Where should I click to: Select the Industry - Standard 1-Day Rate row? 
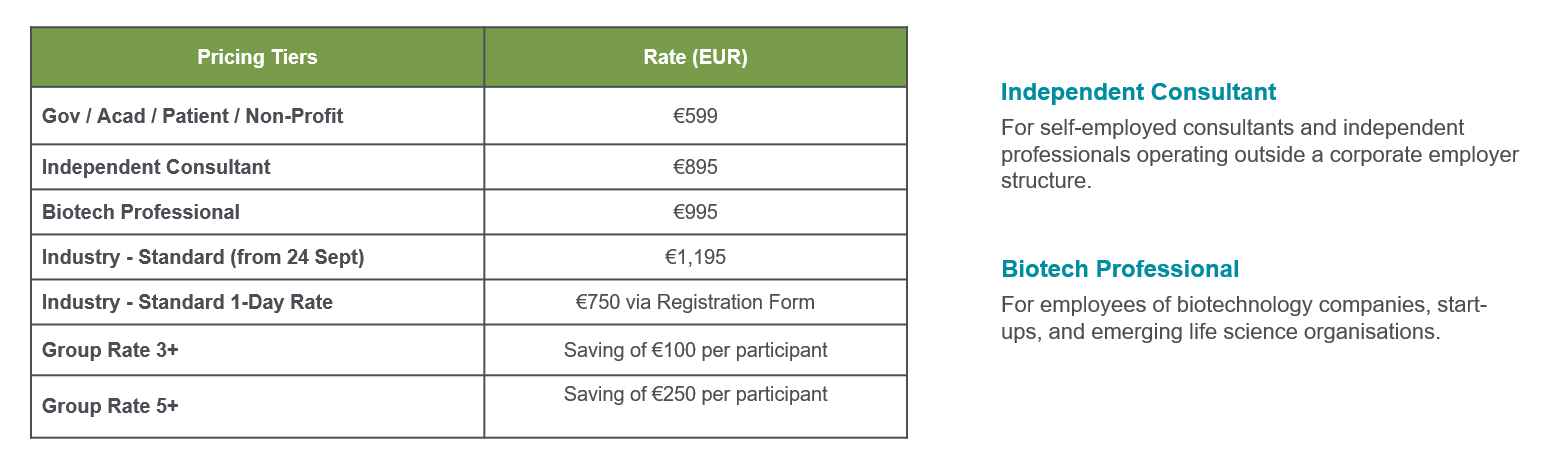coord(469,302)
